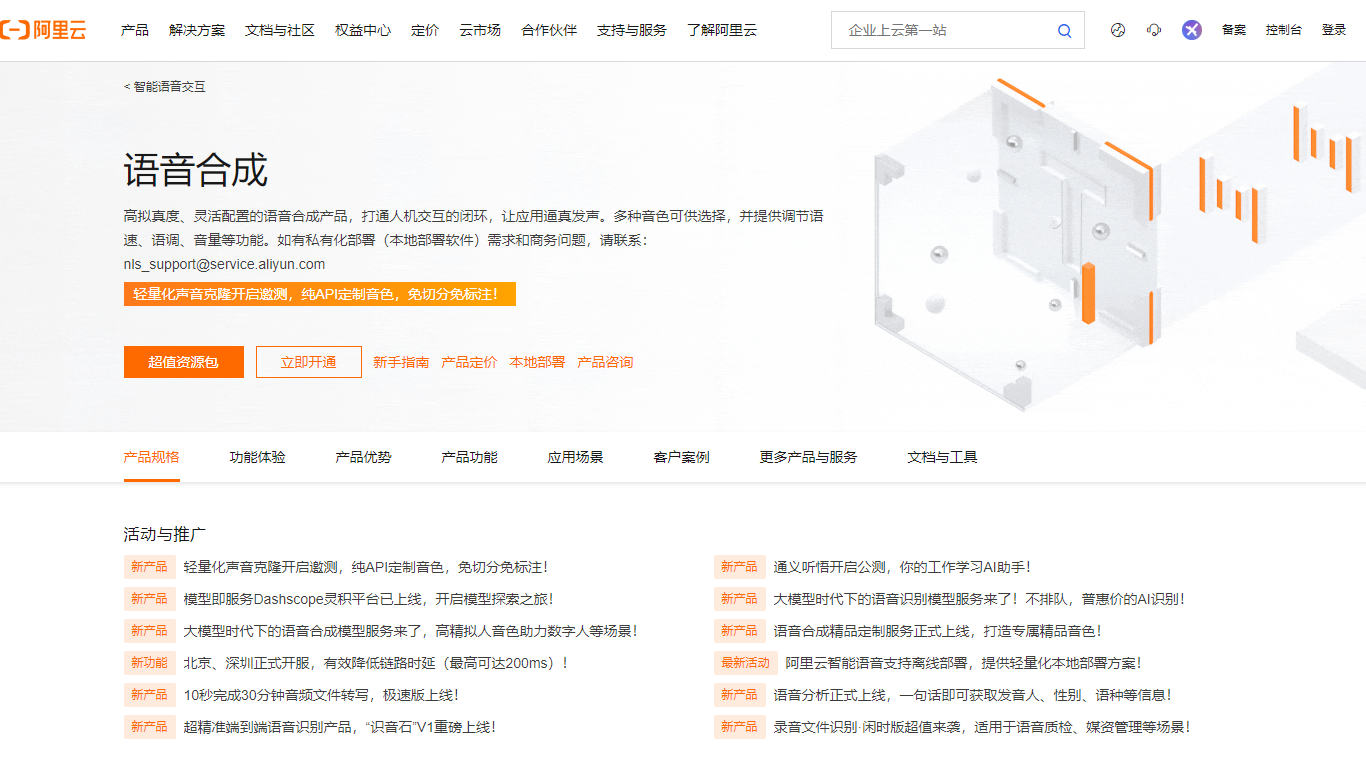Open 通义听悟开启公测 item
The height and width of the screenshot is (780, 1366).
(x=902, y=567)
